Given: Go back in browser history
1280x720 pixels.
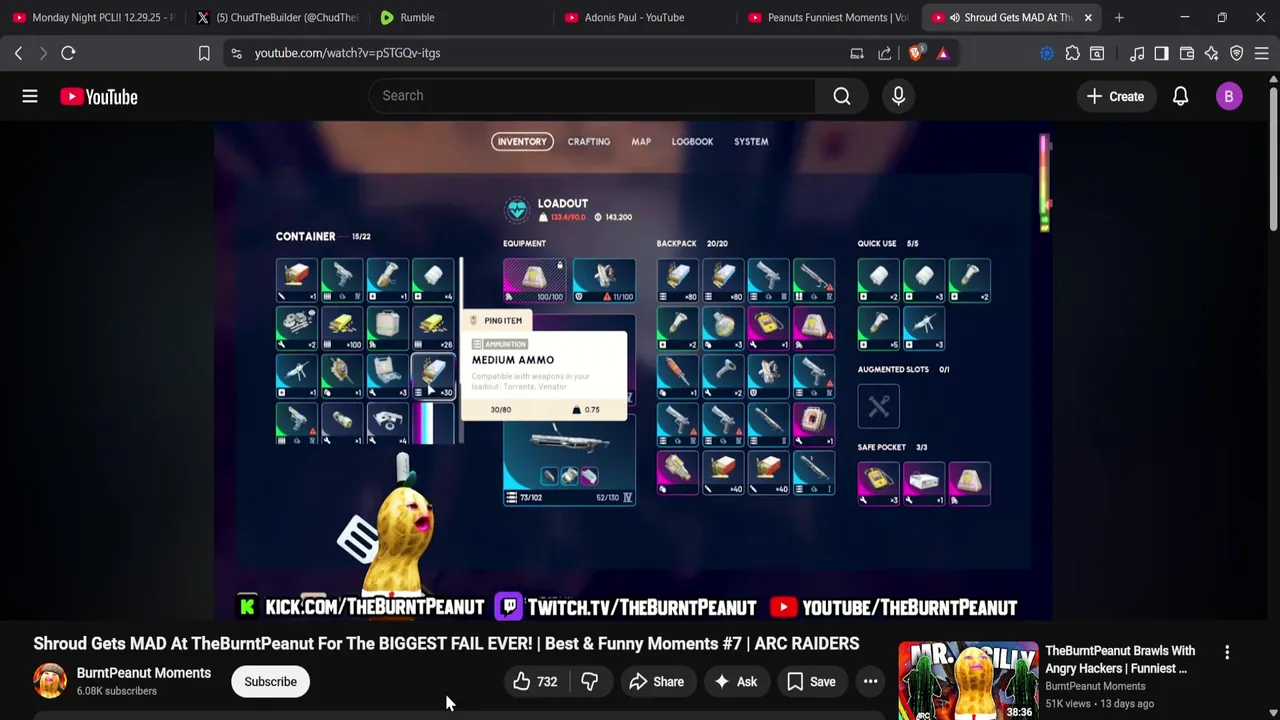Looking at the screenshot, I should (x=18, y=53).
